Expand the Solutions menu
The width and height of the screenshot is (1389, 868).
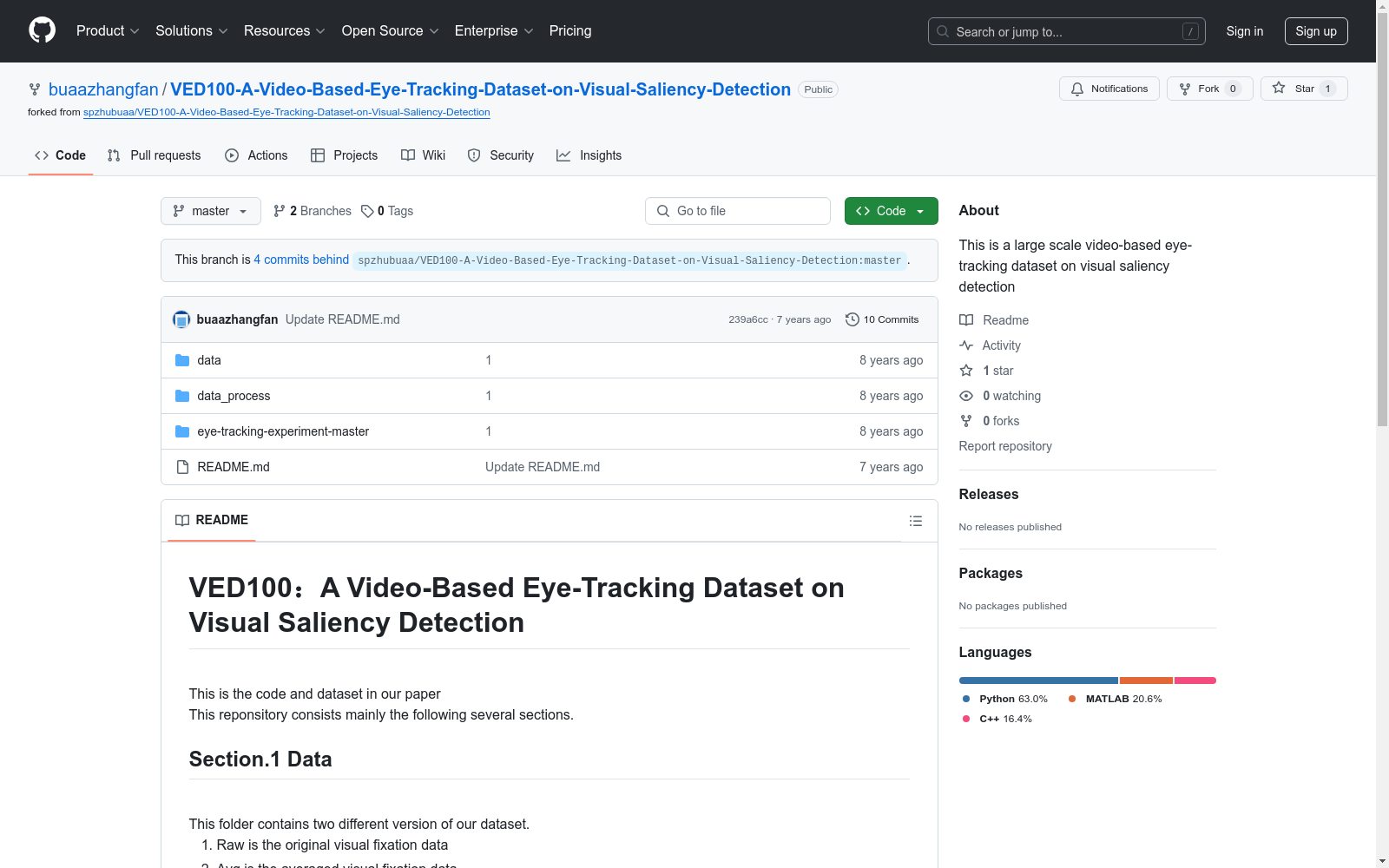pos(192,31)
